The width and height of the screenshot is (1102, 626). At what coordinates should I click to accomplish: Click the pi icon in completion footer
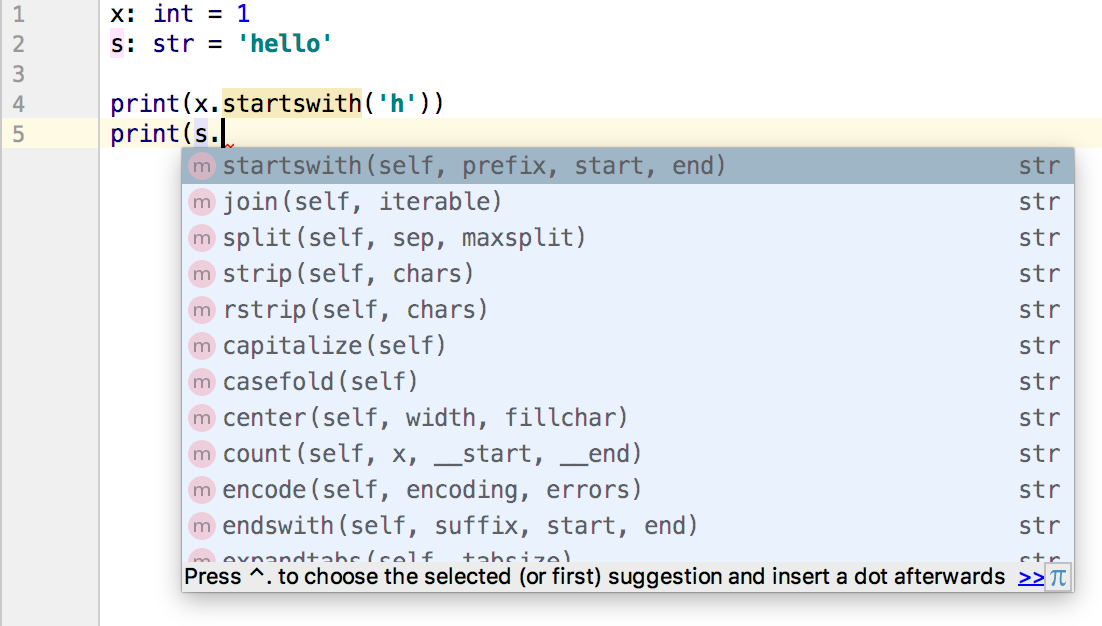pyautogui.click(x=1058, y=577)
